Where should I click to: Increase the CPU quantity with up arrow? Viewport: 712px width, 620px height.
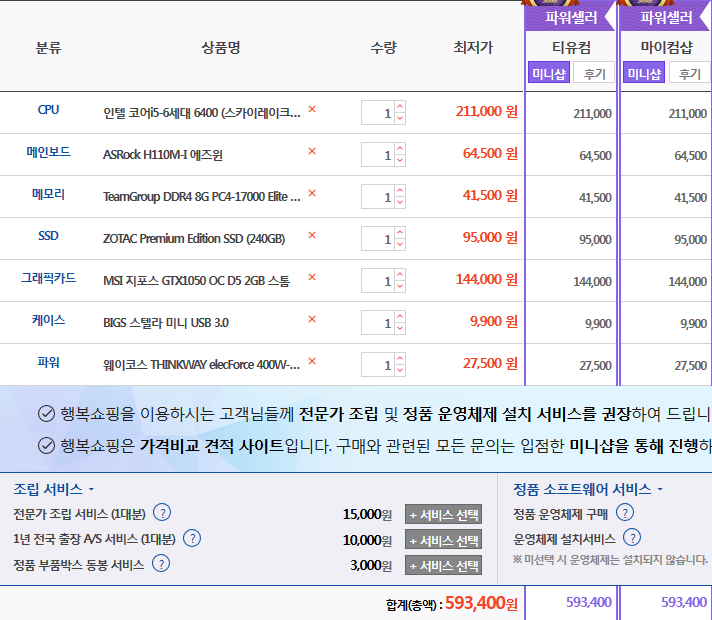click(x=400, y=107)
